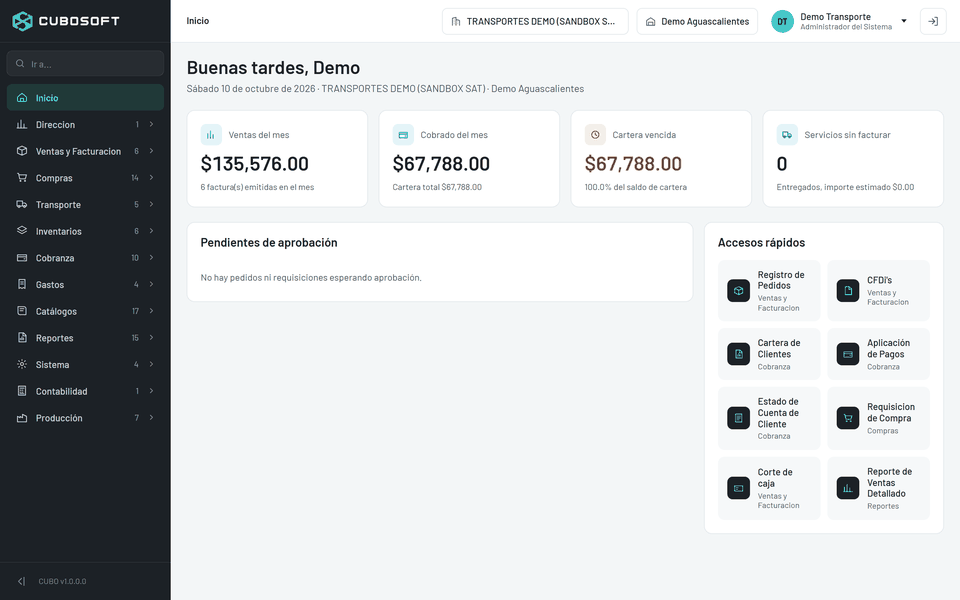Click the Inicio home icon in sidebar

click(22, 98)
